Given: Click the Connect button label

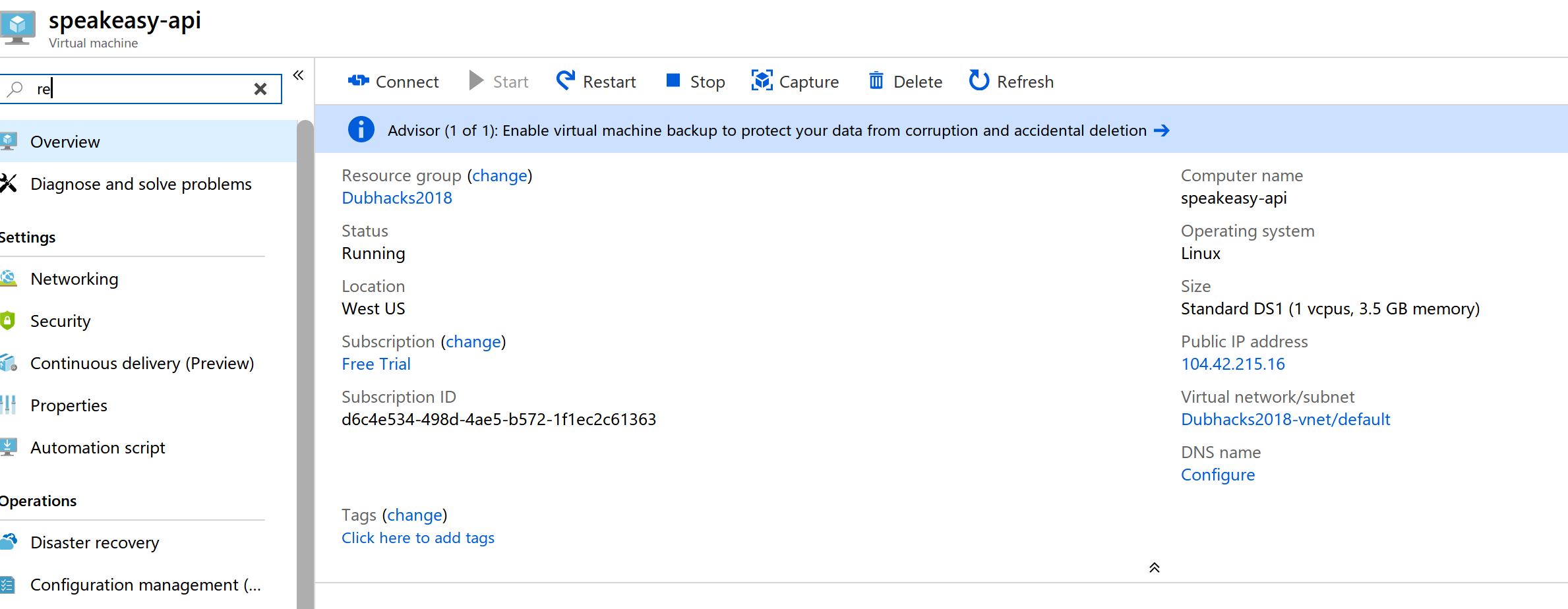Looking at the screenshot, I should 407,82.
